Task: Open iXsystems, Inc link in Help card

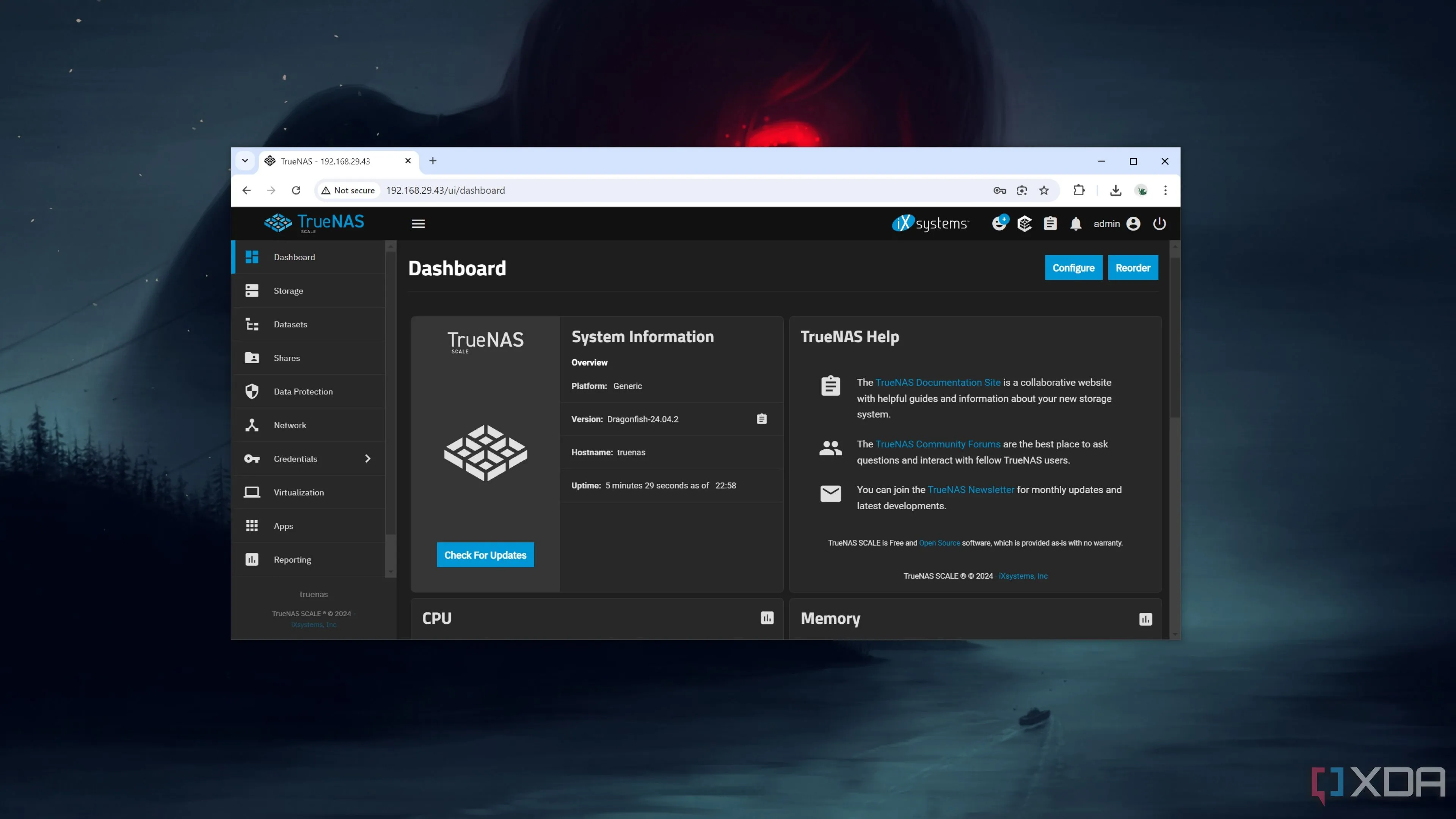Action: point(1023,576)
